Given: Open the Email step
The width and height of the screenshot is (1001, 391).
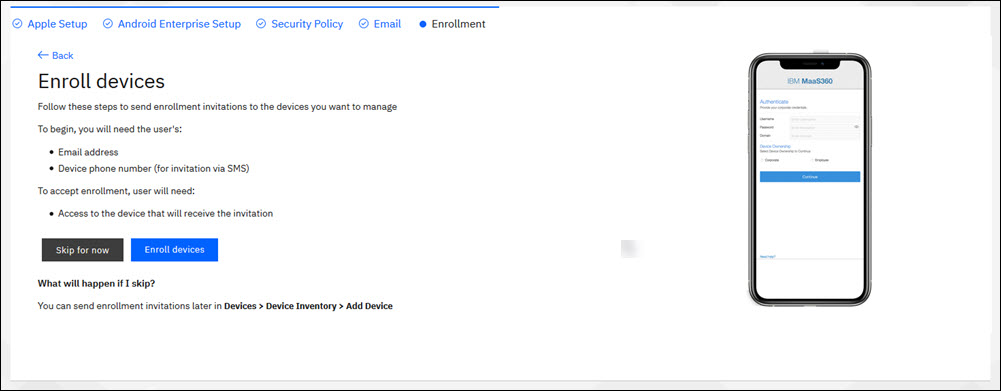Looking at the screenshot, I should [x=387, y=24].
